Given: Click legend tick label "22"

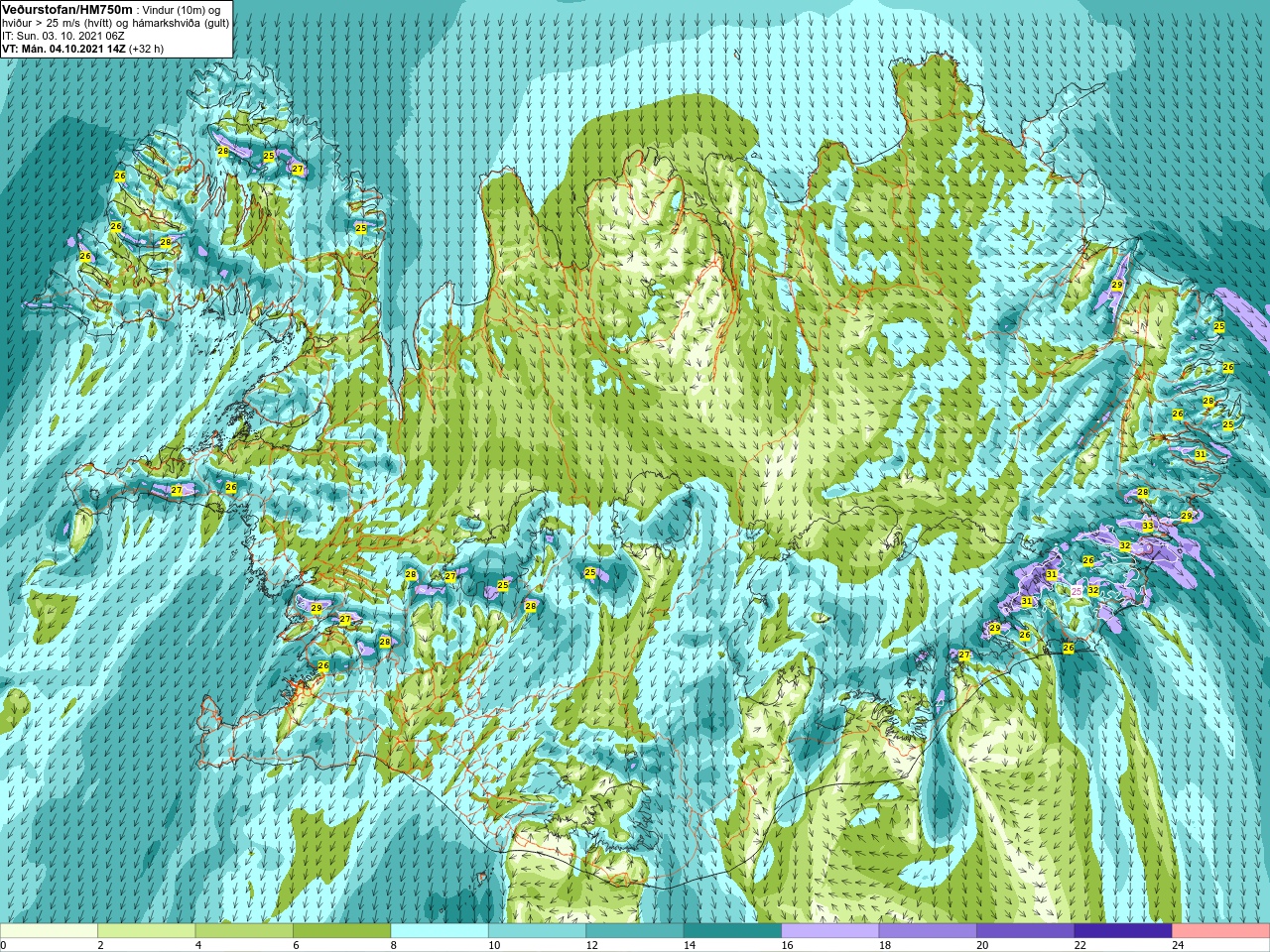Looking at the screenshot, I should pyautogui.click(x=1080, y=945).
